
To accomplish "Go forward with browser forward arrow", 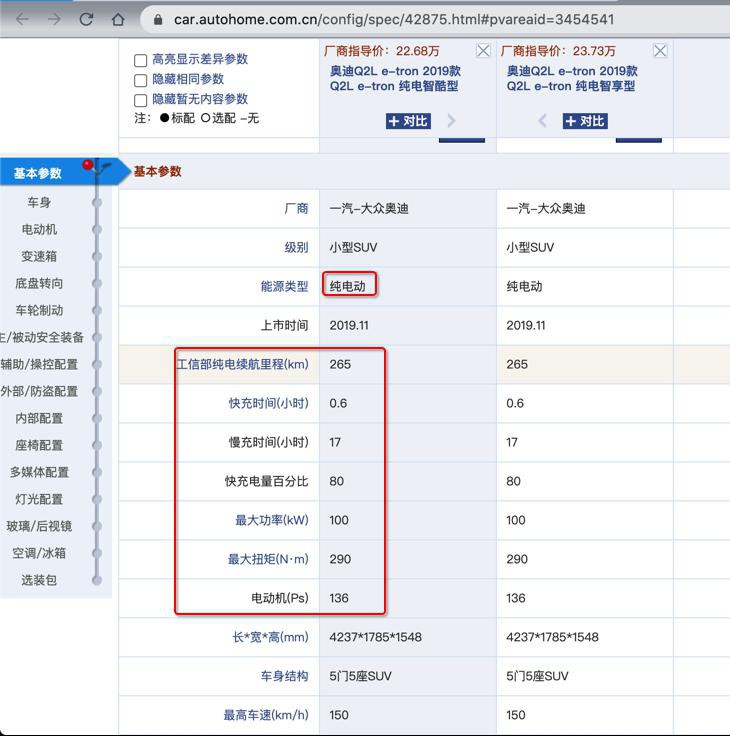I will coord(54,19).
